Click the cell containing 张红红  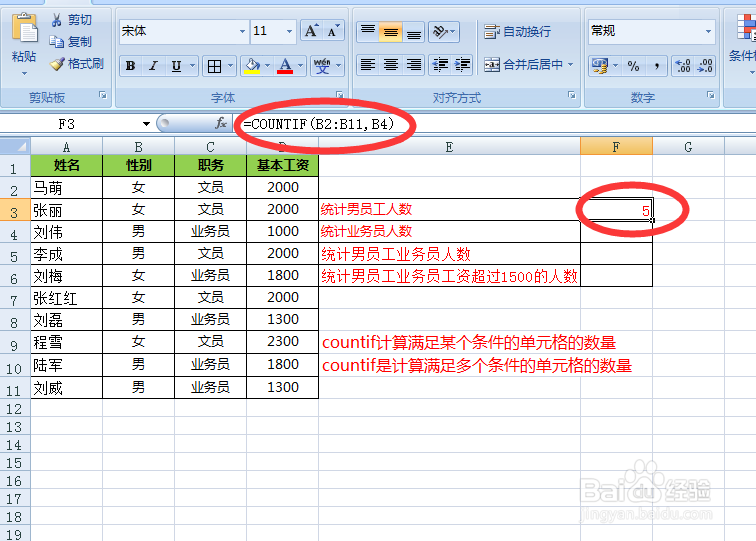coord(67,298)
